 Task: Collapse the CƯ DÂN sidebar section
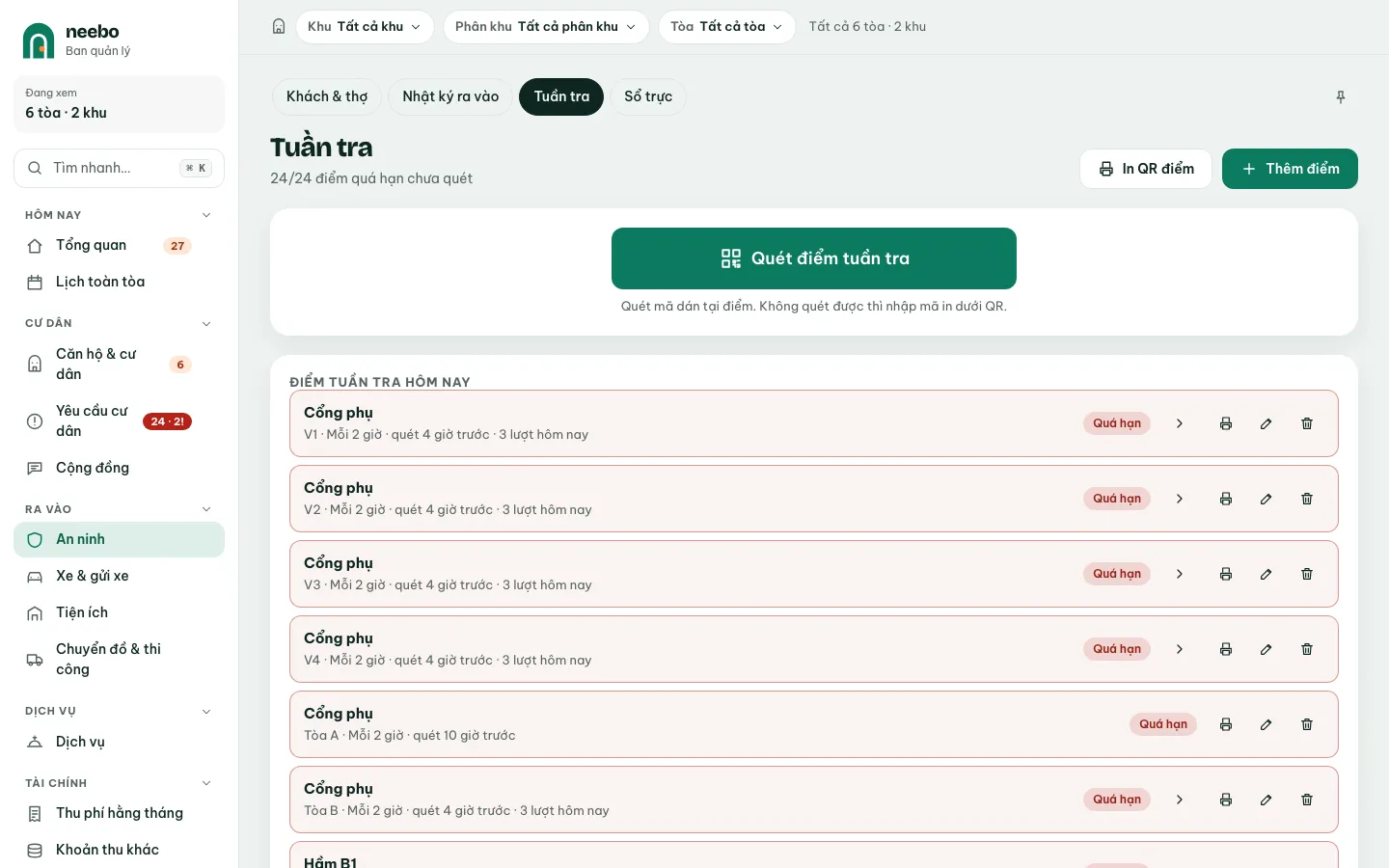[x=205, y=323]
